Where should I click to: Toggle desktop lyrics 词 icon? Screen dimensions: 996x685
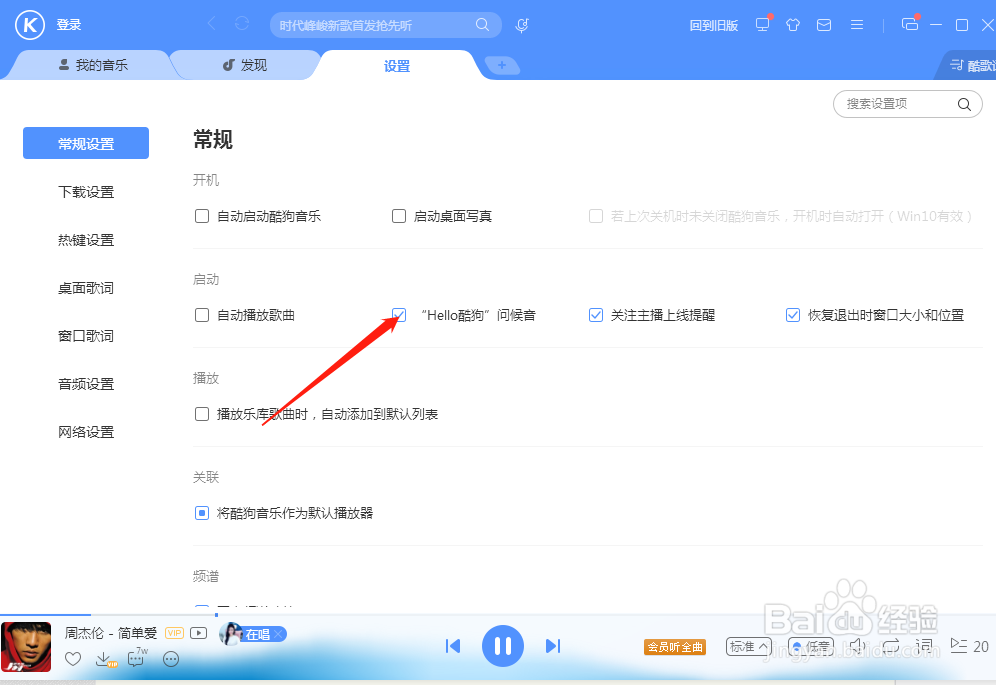[x=924, y=646]
